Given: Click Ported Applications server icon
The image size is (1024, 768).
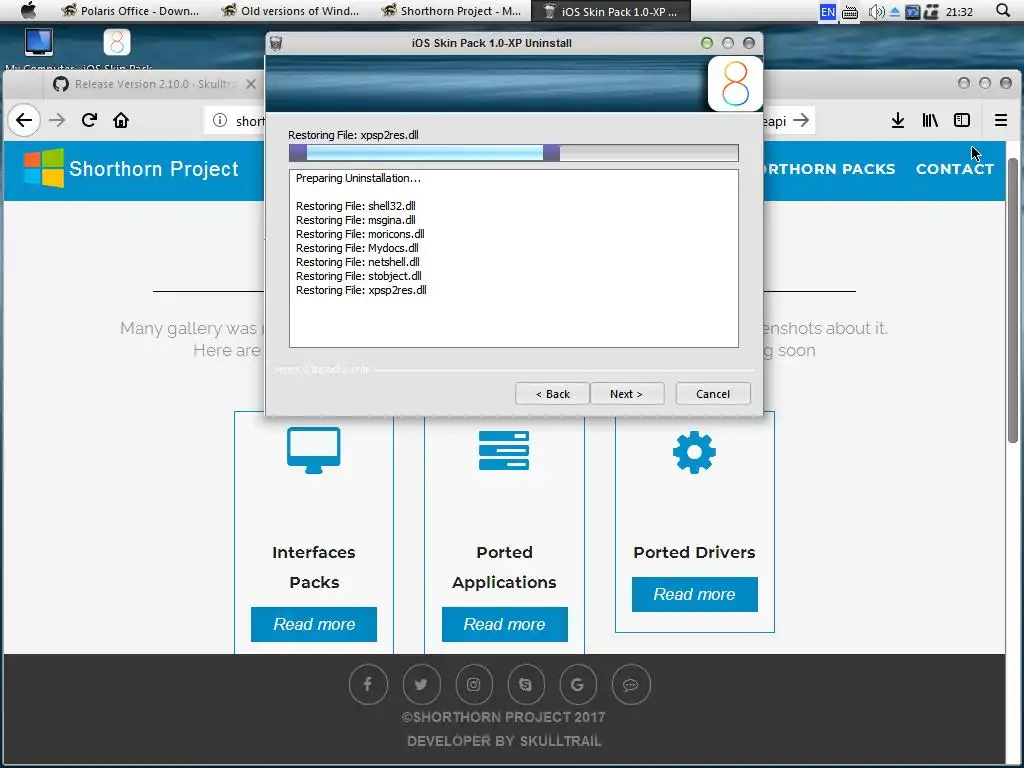Looking at the screenshot, I should coord(504,451).
